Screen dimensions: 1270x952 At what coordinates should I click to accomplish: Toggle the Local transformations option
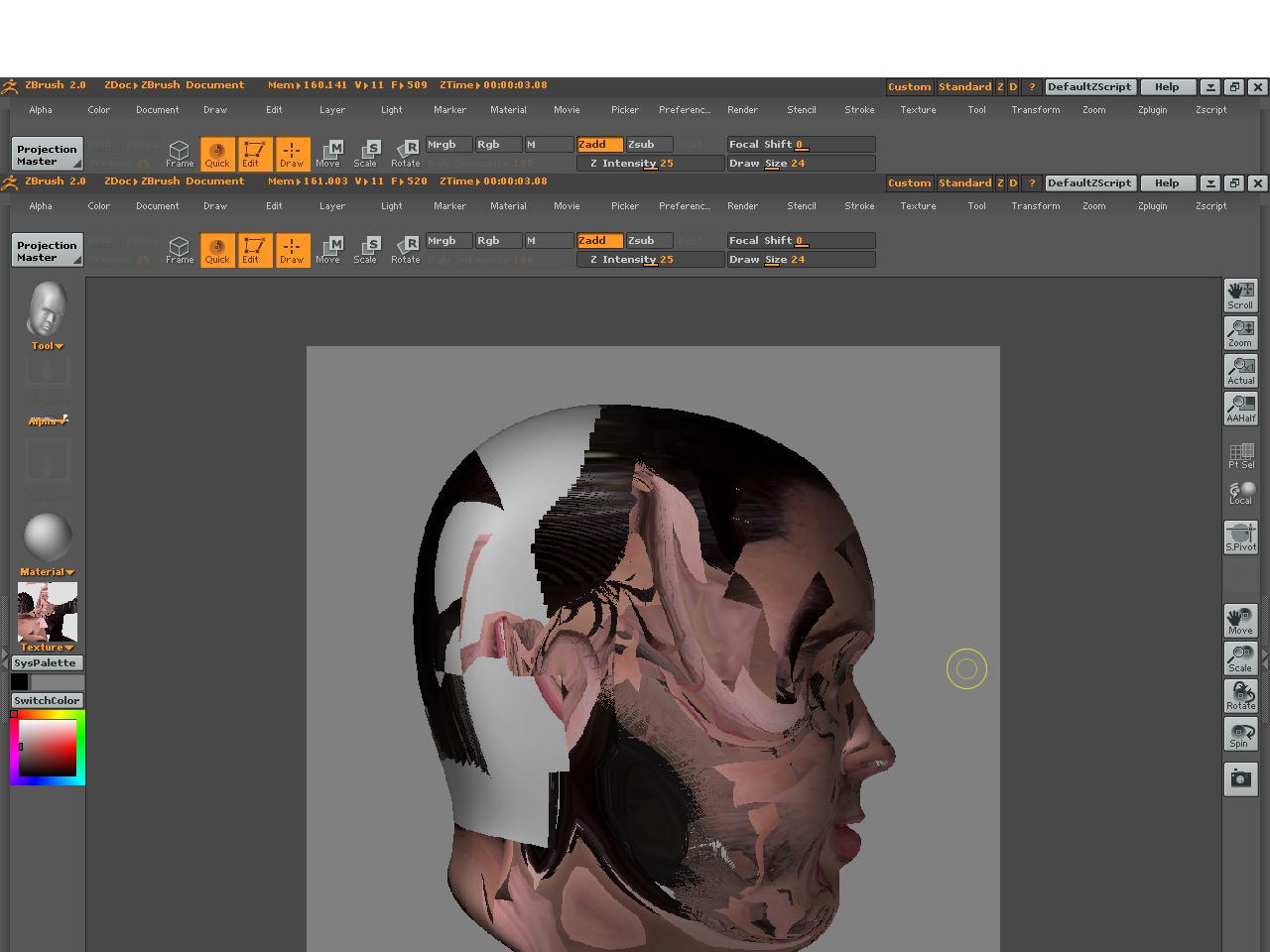pos(1240,493)
